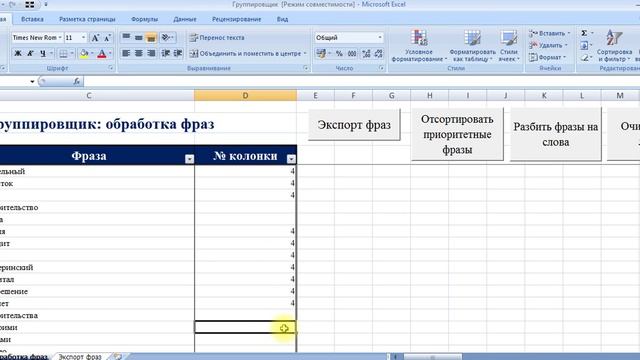Click the formula bar input field
This screenshot has height=360, width=640.
click(361, 82)
